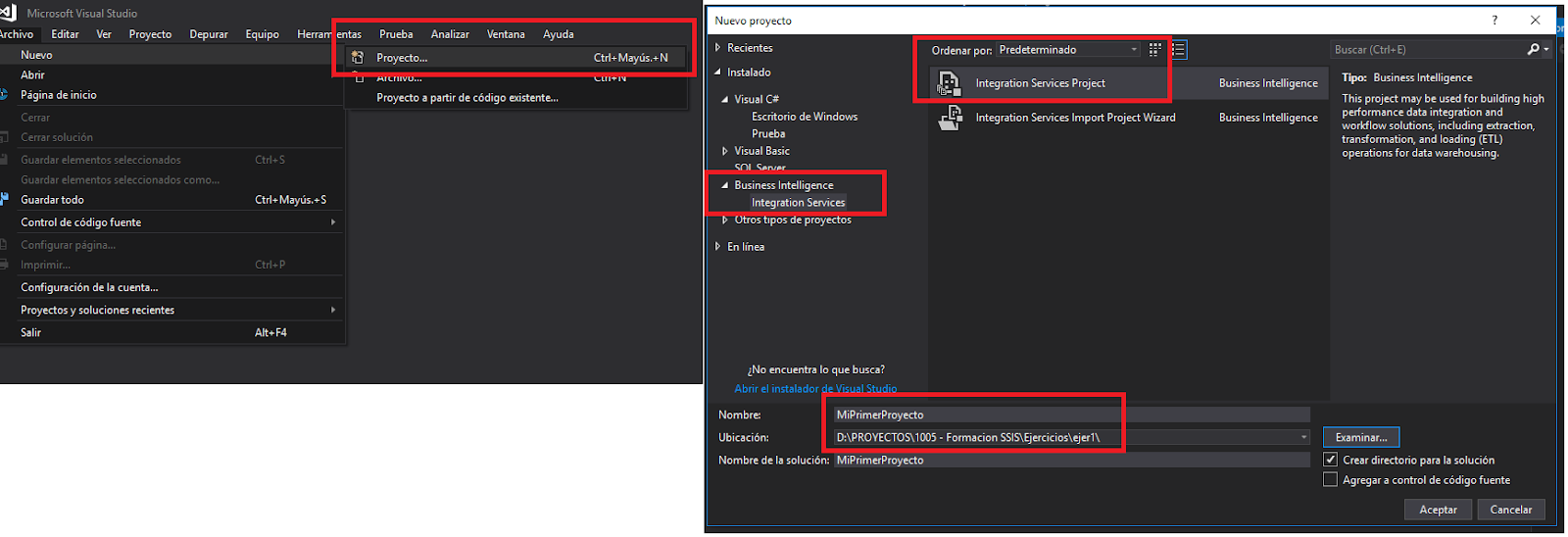Open Control de código fuente submenu
Viewport: 1568px width, 537px height.
tap(171, 222)
